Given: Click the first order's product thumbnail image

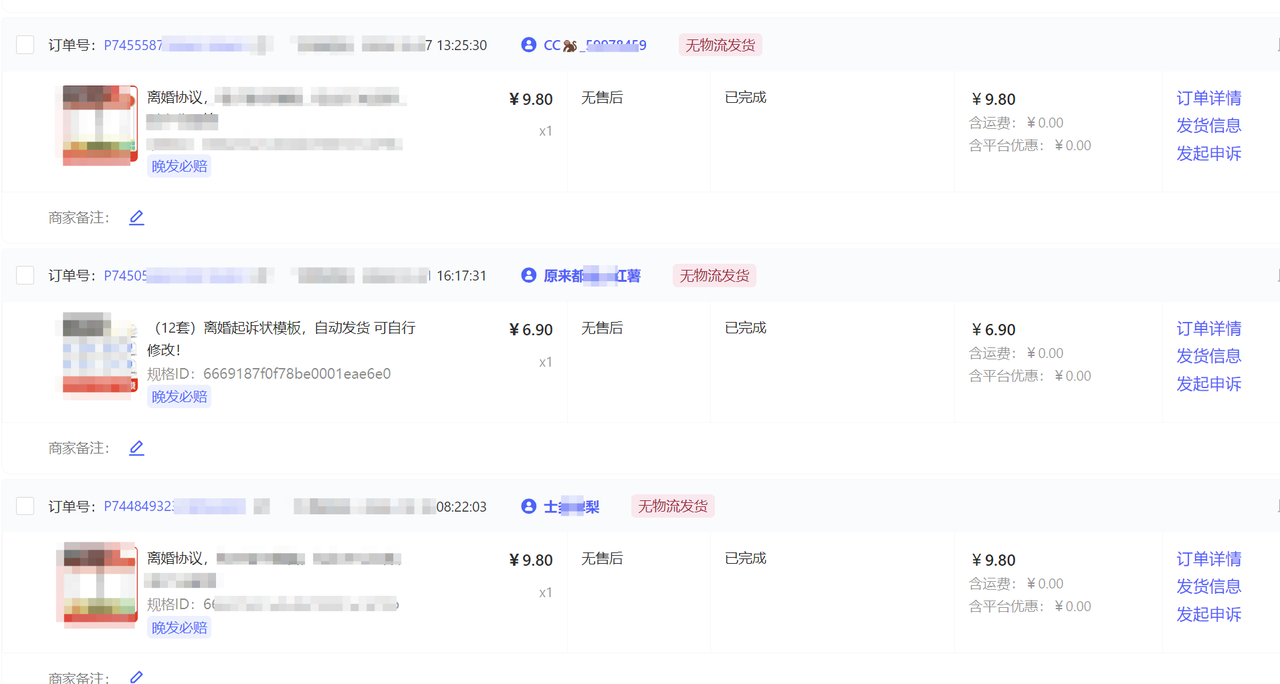Looking at the screenshot, I should 97,124.
